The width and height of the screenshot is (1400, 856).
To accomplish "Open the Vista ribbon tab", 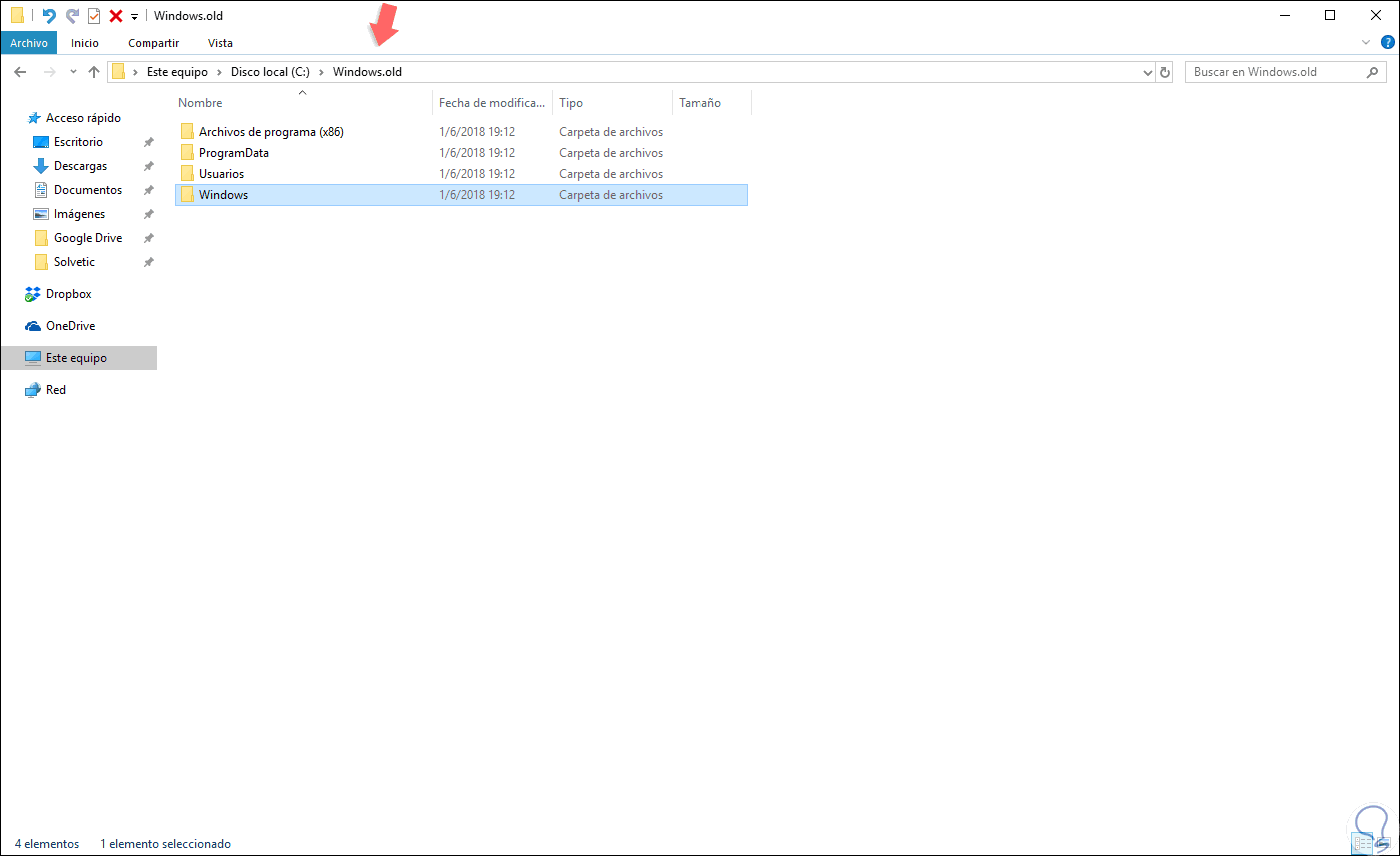I will (x=220, y=43).
